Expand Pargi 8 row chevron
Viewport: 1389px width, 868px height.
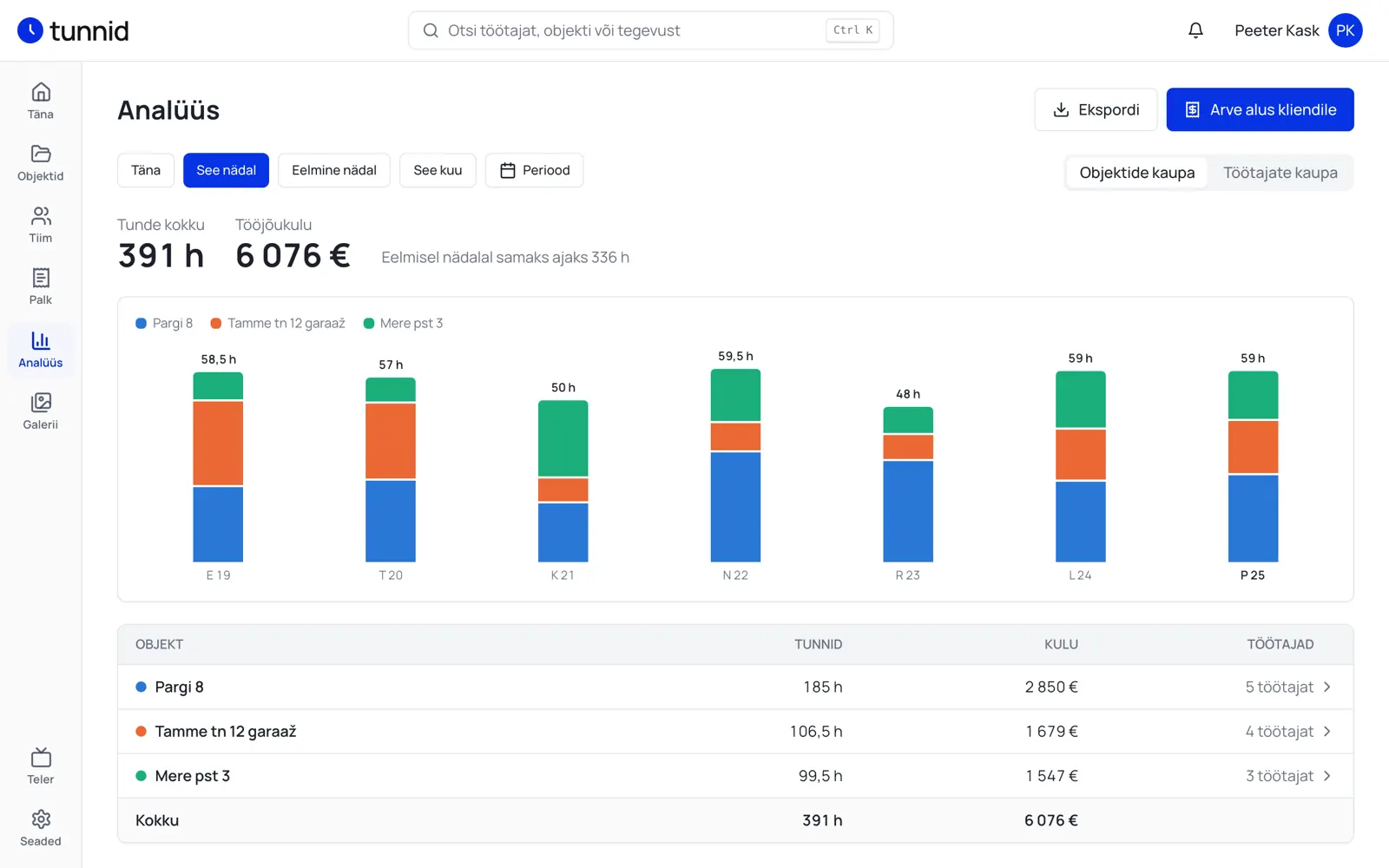click(x=1327, y=687)
